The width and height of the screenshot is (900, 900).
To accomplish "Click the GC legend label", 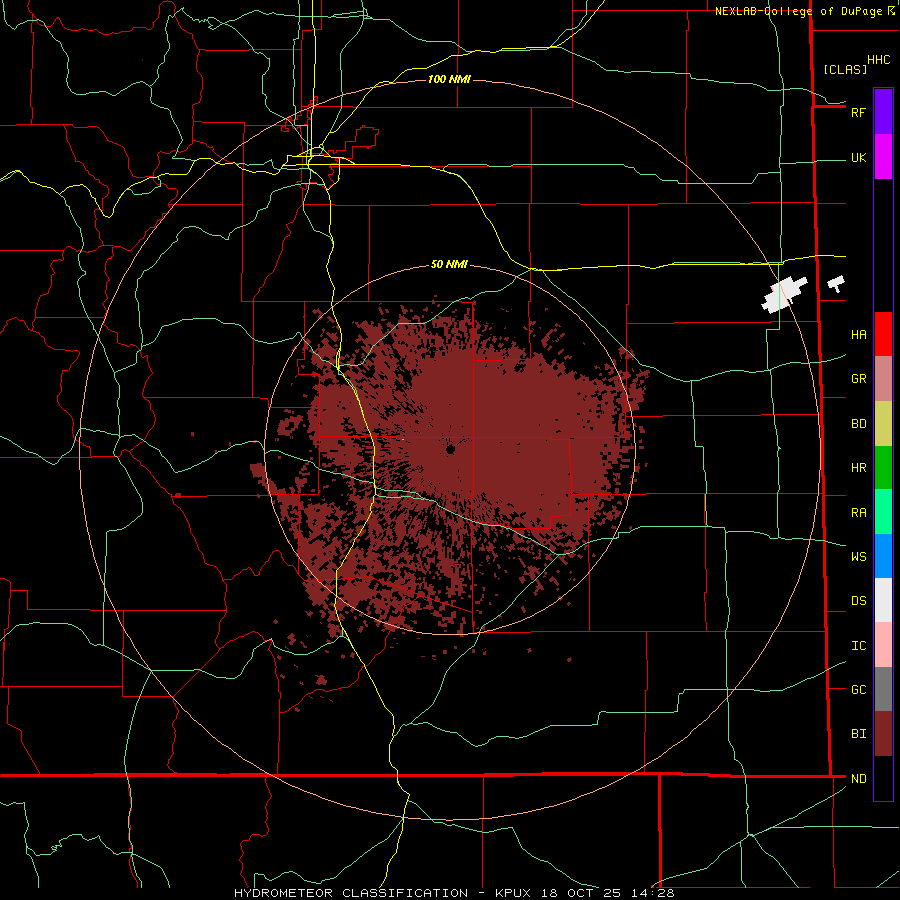I will pos(858,690).
